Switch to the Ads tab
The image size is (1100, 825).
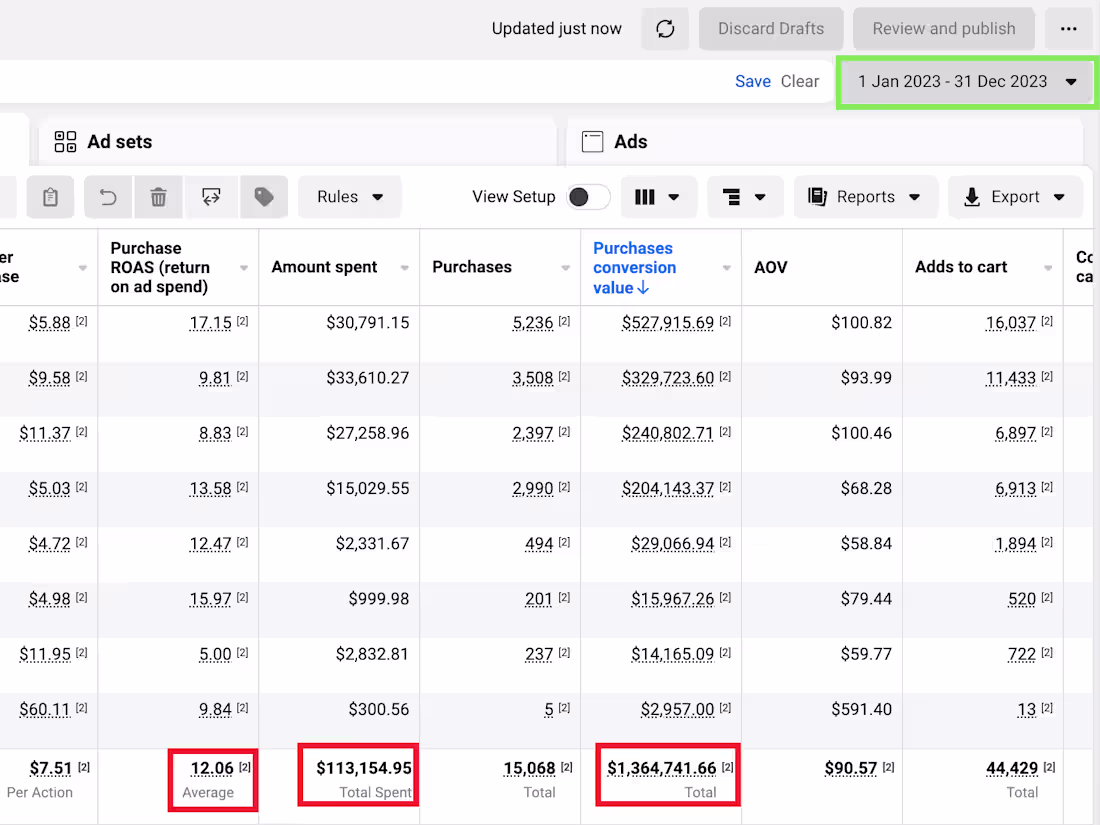coord(627,141)
